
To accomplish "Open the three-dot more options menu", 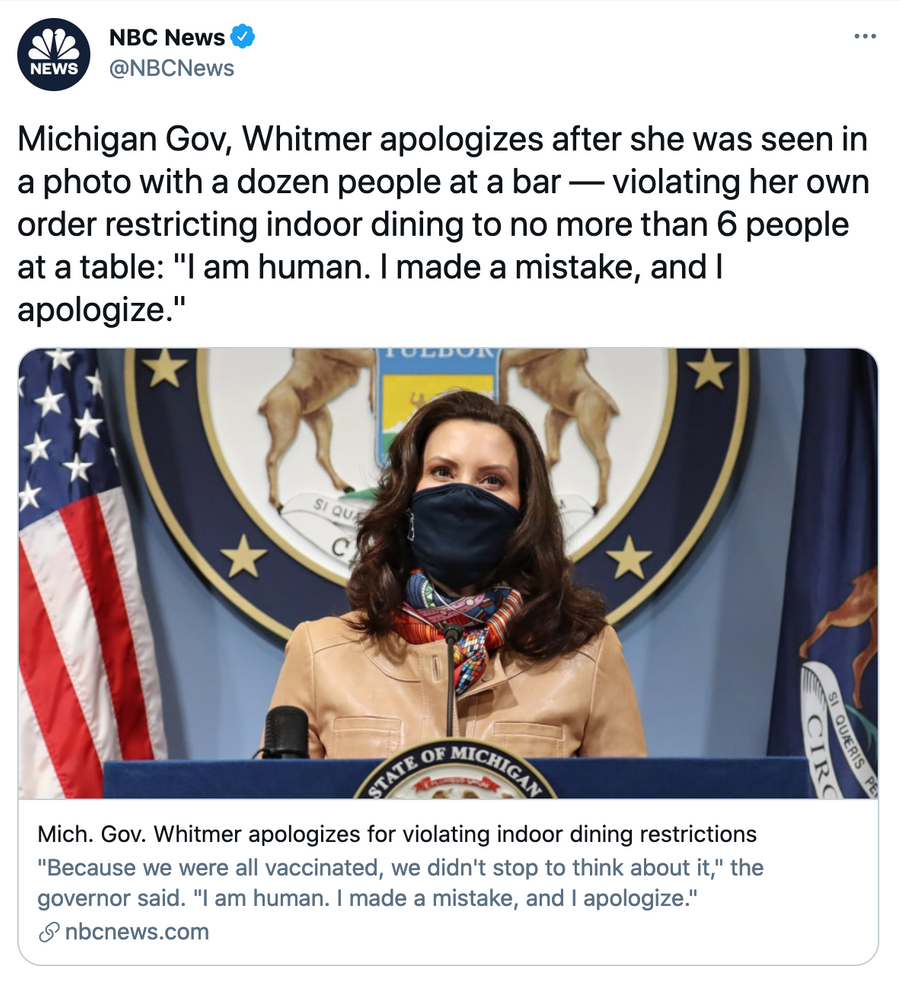I will click(865, 36).
